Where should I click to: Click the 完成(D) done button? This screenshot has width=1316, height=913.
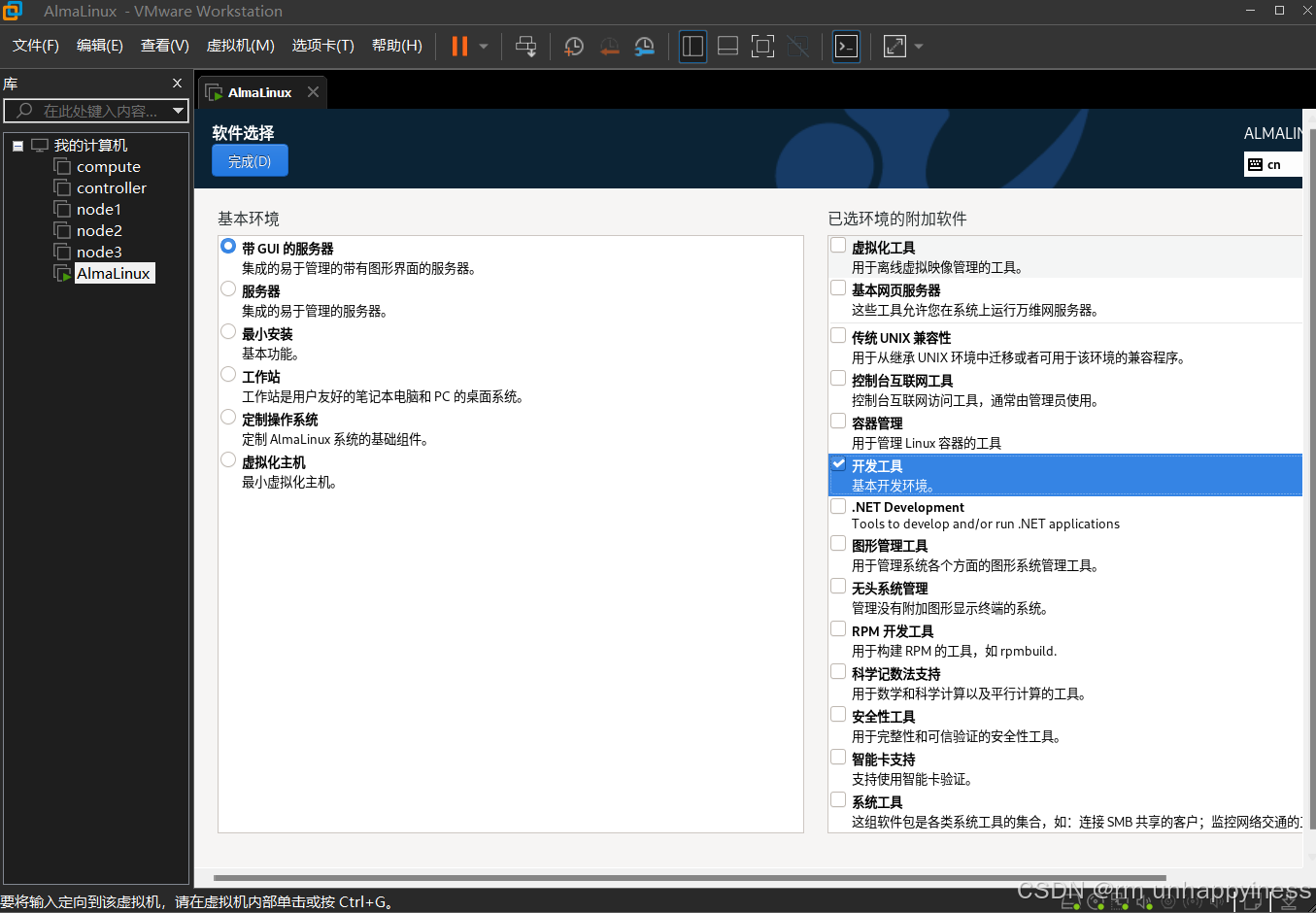click(x=250, y=161)
